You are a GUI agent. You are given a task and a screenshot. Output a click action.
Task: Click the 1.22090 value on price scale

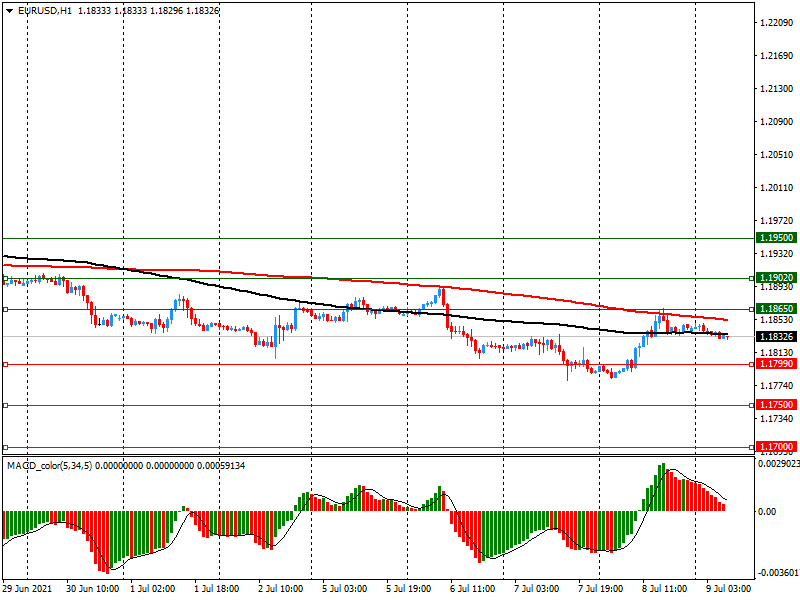pyautogui.click(x=774, y=23)
